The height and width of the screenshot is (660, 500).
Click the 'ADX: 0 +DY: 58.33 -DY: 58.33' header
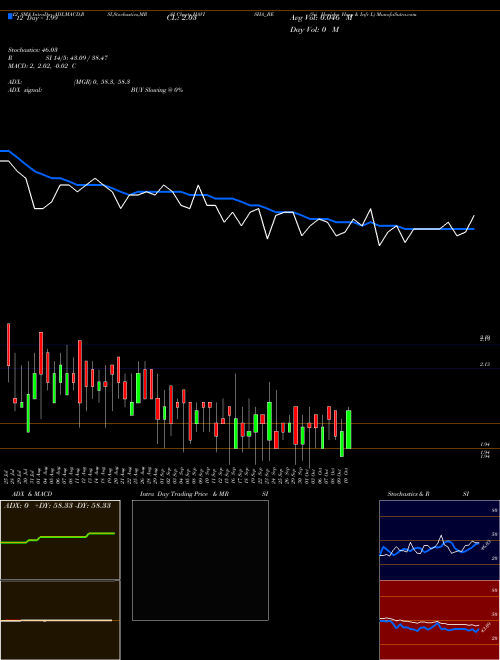58,505
